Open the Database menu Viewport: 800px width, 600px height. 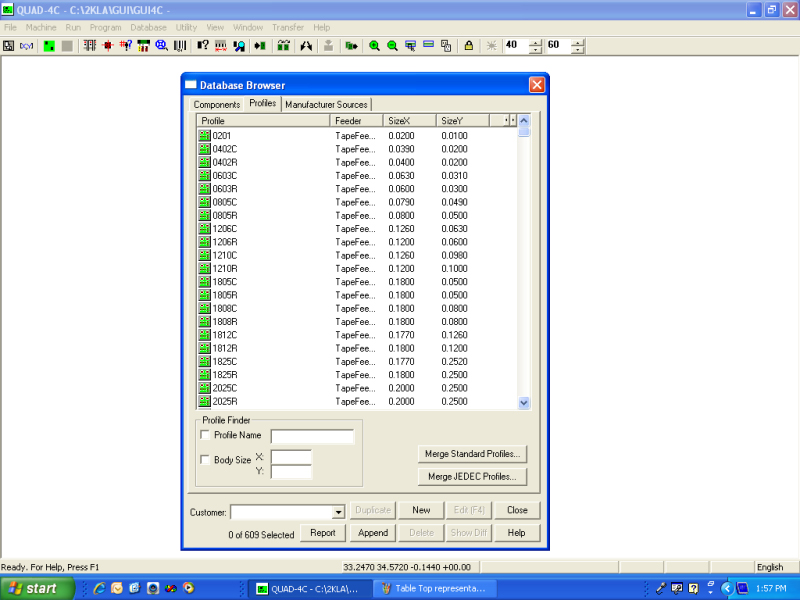(x=148, y=28)
